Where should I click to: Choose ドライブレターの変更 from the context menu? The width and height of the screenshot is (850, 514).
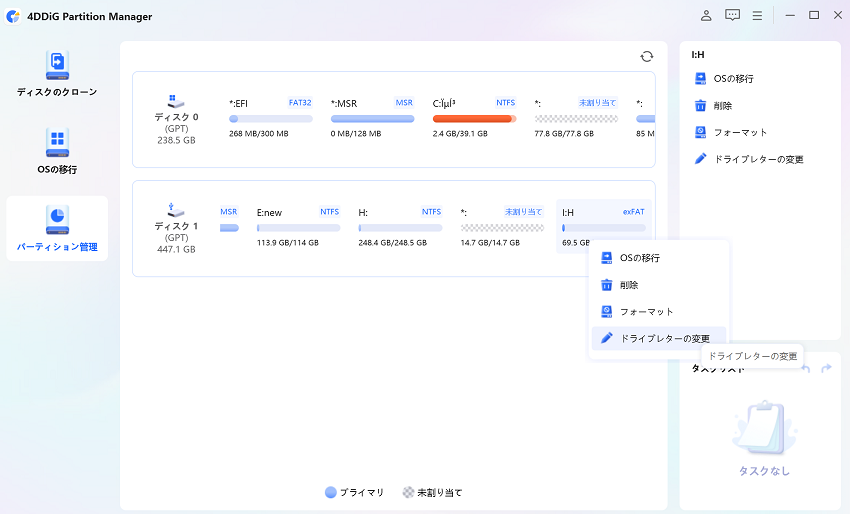coord(658,338)
